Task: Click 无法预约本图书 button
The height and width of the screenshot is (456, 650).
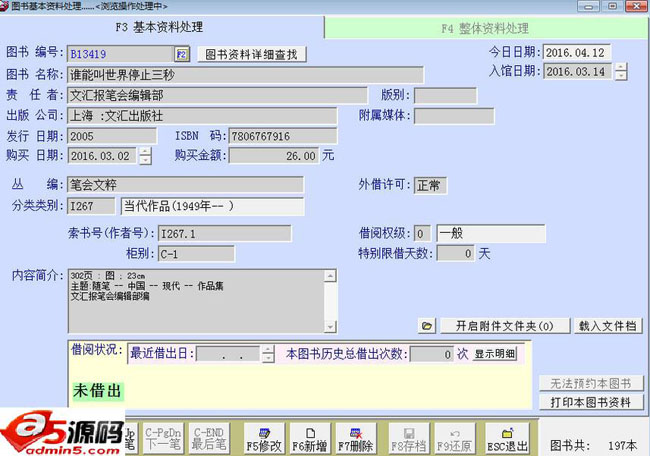Action: [591, 383]
